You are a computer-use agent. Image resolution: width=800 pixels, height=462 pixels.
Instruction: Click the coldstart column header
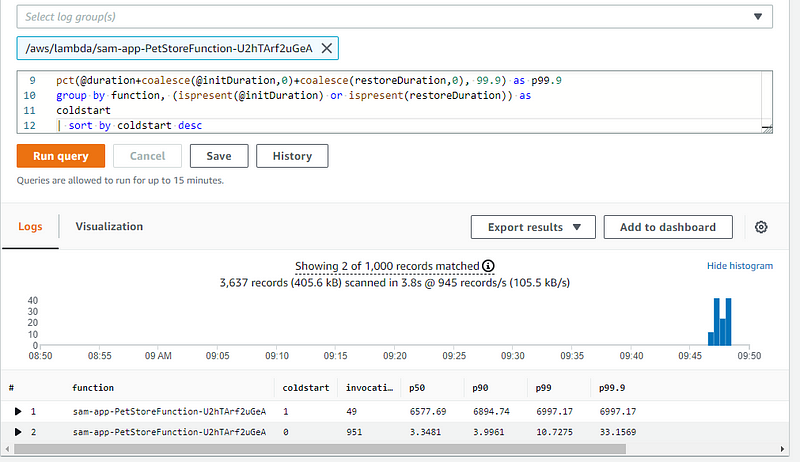pos(306,388)
